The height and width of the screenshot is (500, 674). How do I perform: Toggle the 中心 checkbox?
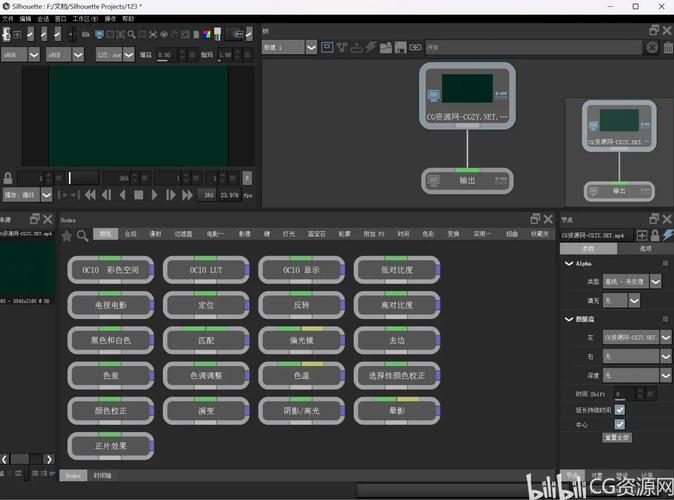[619, 424]
